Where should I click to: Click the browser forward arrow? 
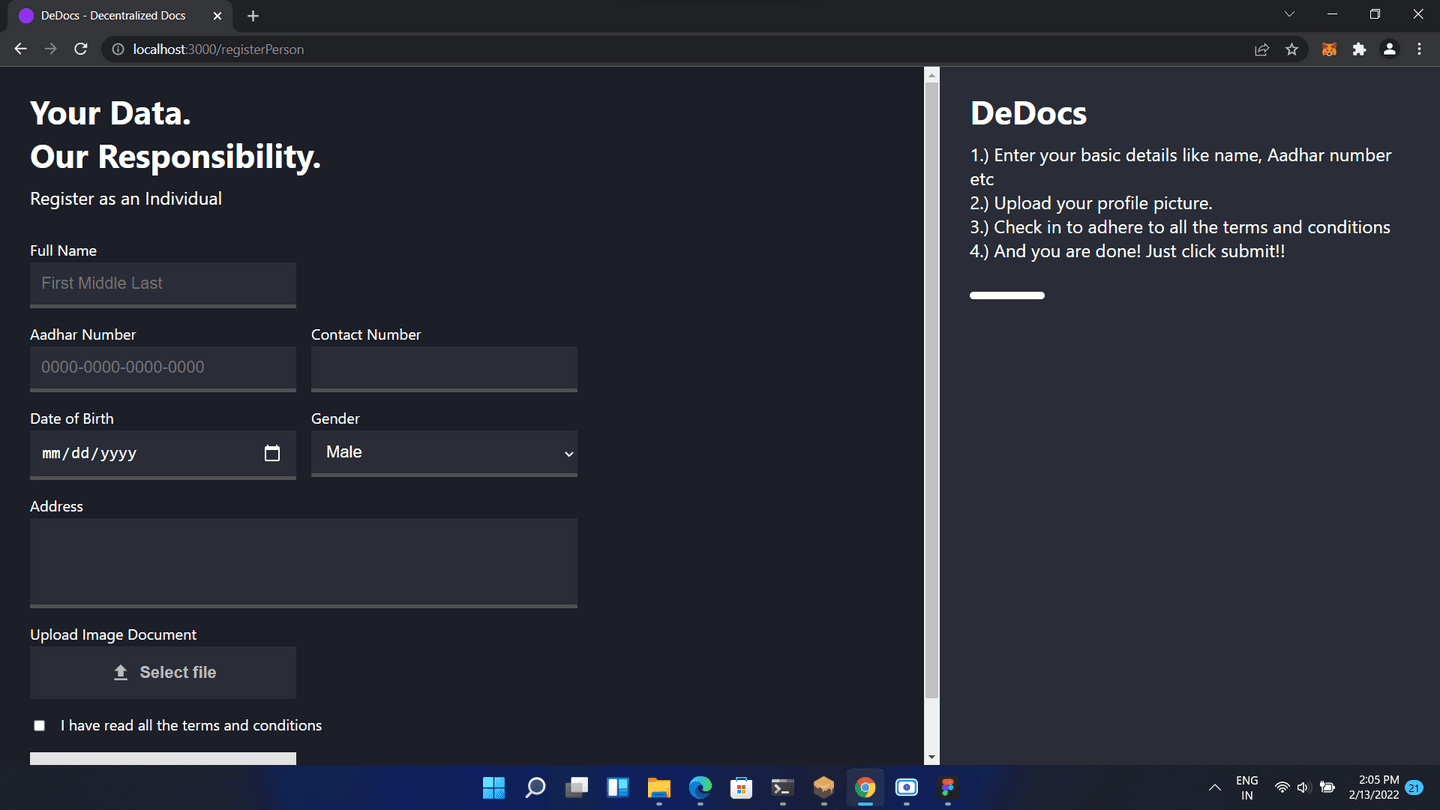click(50, 49)
